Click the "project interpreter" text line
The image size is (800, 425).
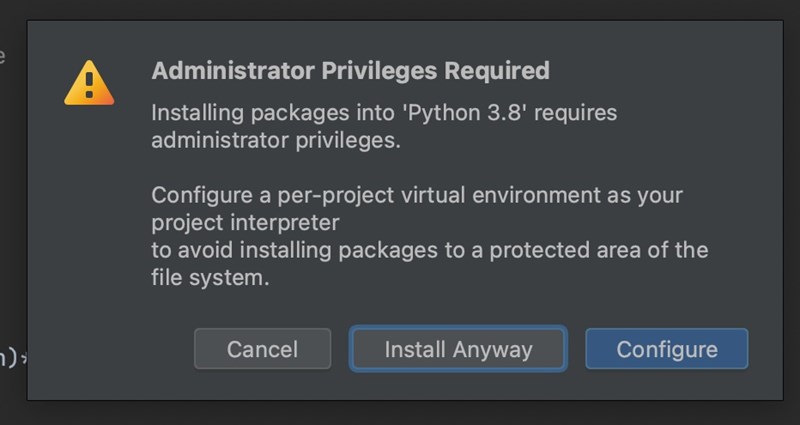pos(245,221)
